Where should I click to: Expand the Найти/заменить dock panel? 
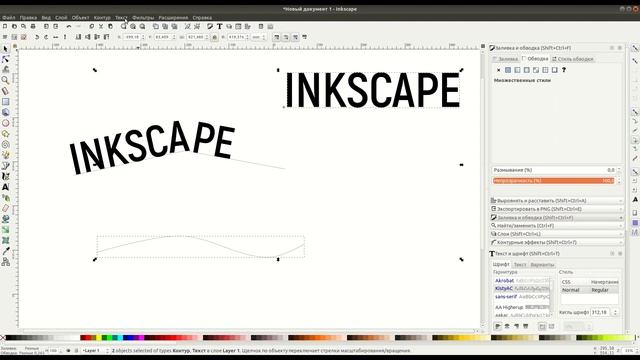pyautogui.click(x=557, y=226)
